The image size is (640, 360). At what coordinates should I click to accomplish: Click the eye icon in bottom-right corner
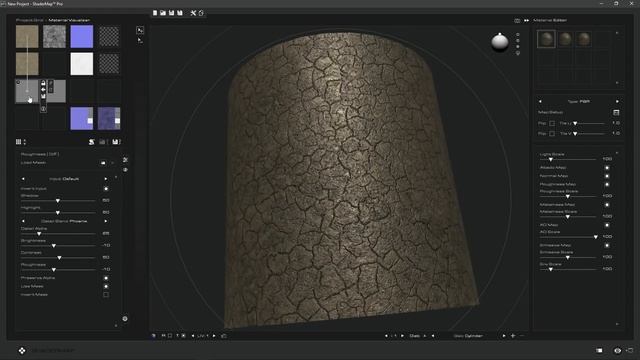point(618,351)
